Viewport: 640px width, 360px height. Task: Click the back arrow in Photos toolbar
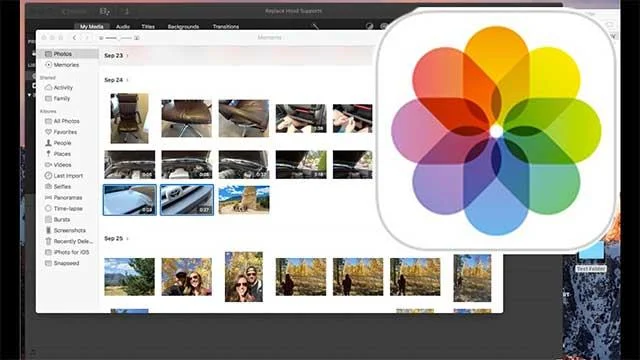point(74,38)
